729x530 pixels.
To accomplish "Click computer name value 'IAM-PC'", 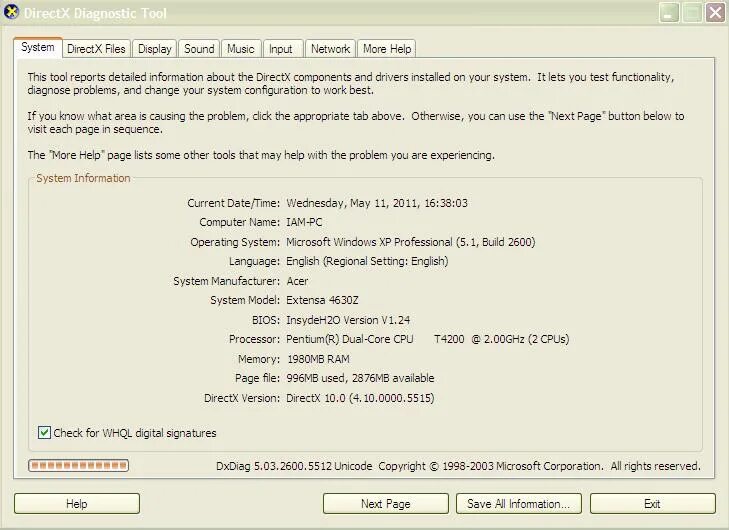I will (304, 222).
